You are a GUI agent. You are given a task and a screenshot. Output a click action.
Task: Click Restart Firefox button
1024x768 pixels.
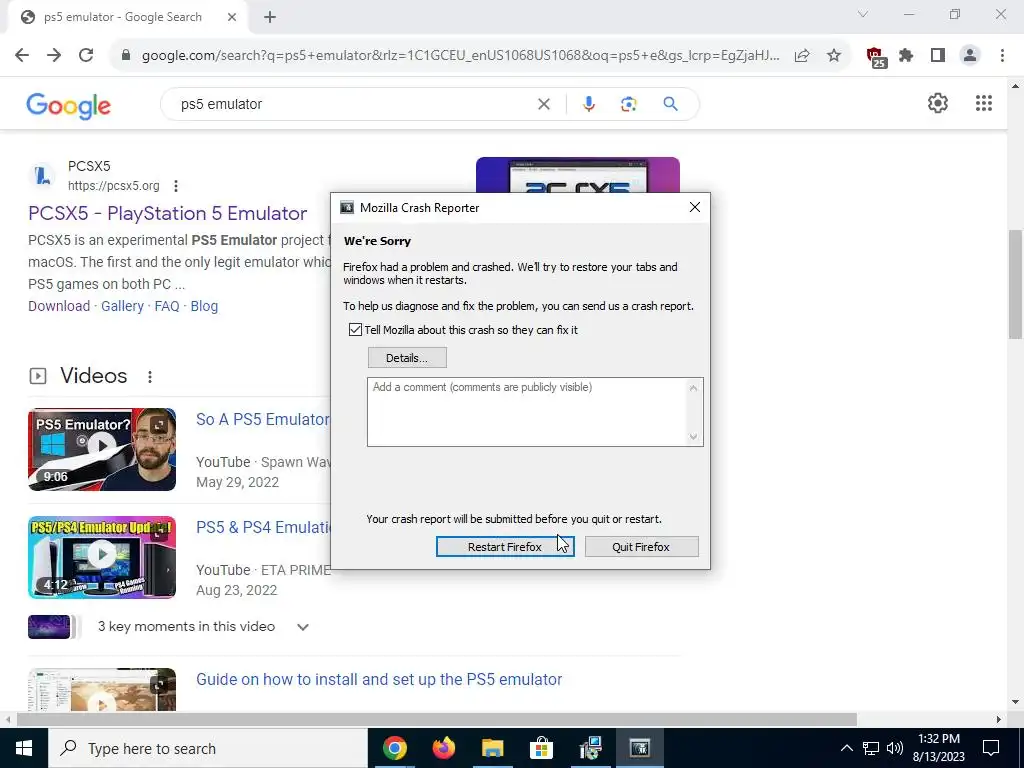pos(505,547)
